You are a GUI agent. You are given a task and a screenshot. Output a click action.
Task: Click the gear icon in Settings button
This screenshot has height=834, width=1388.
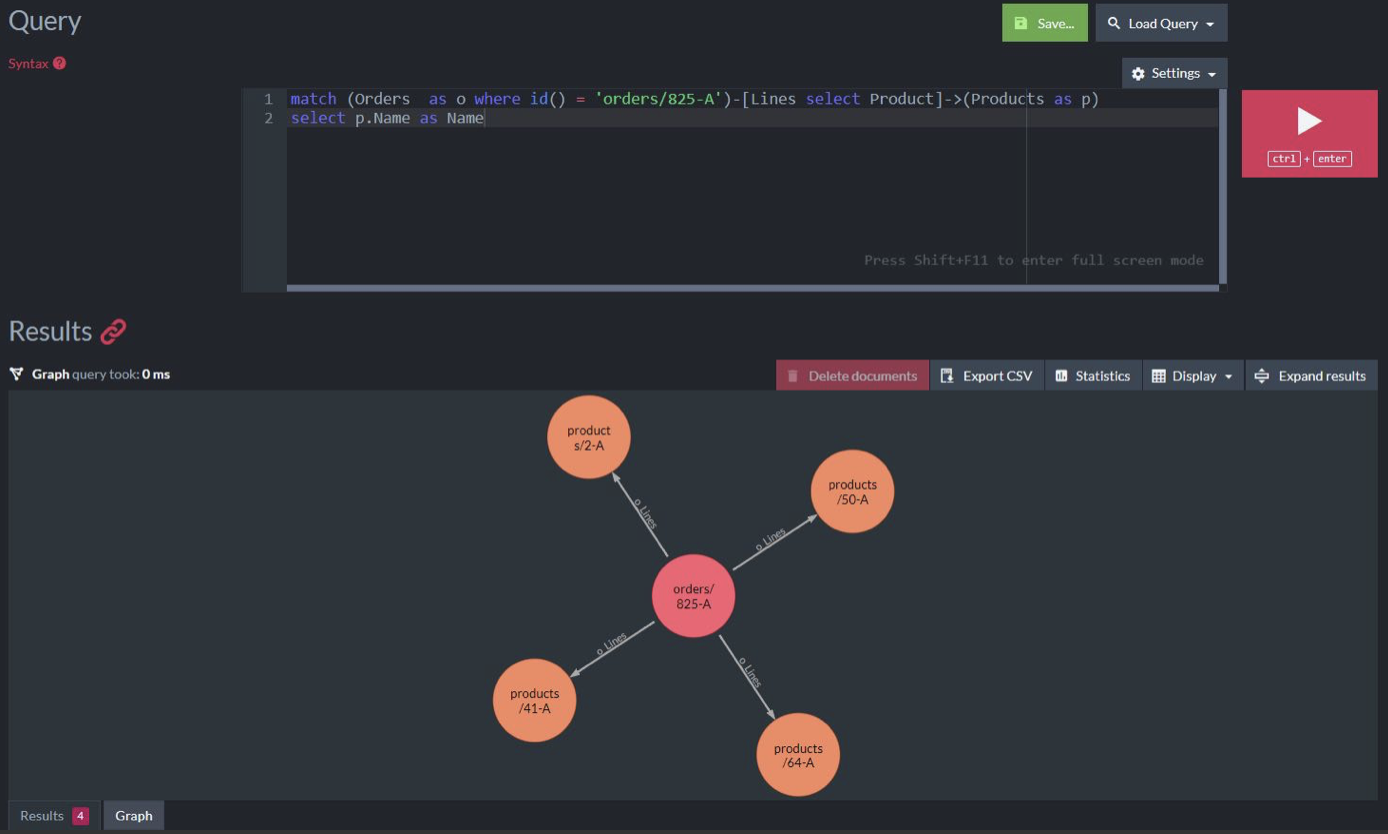pos(1138,74)
